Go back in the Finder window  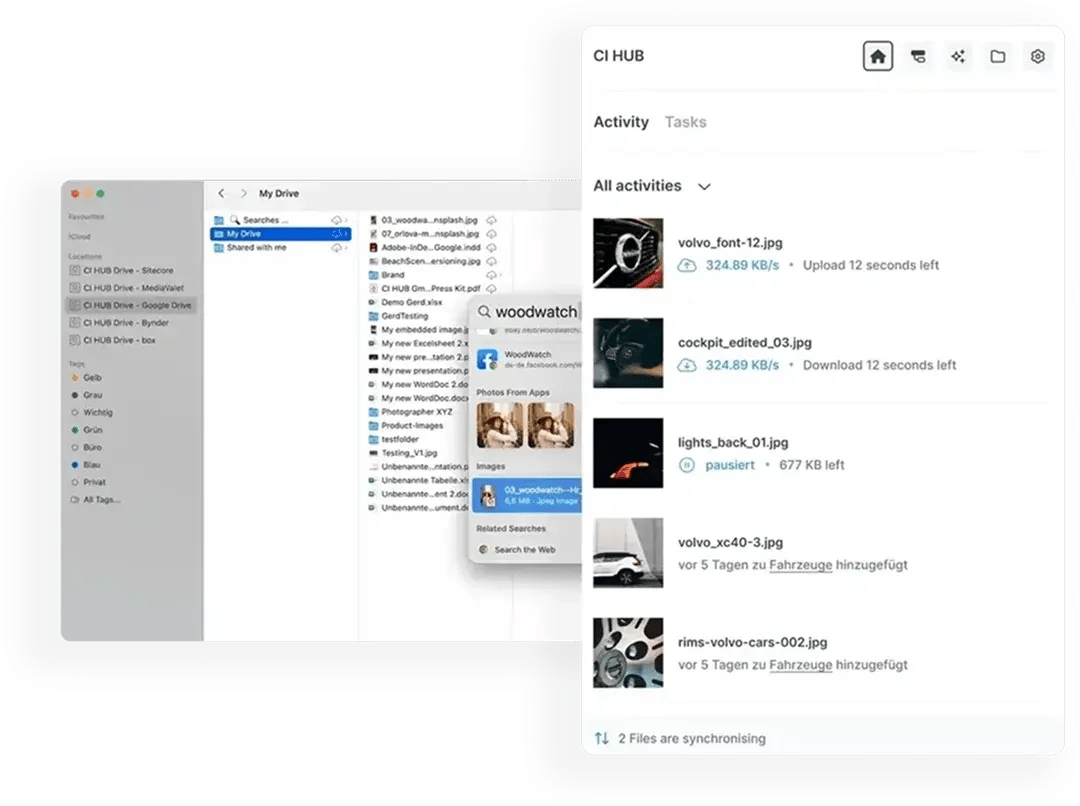pyautogui.click(x=221, y=194)
